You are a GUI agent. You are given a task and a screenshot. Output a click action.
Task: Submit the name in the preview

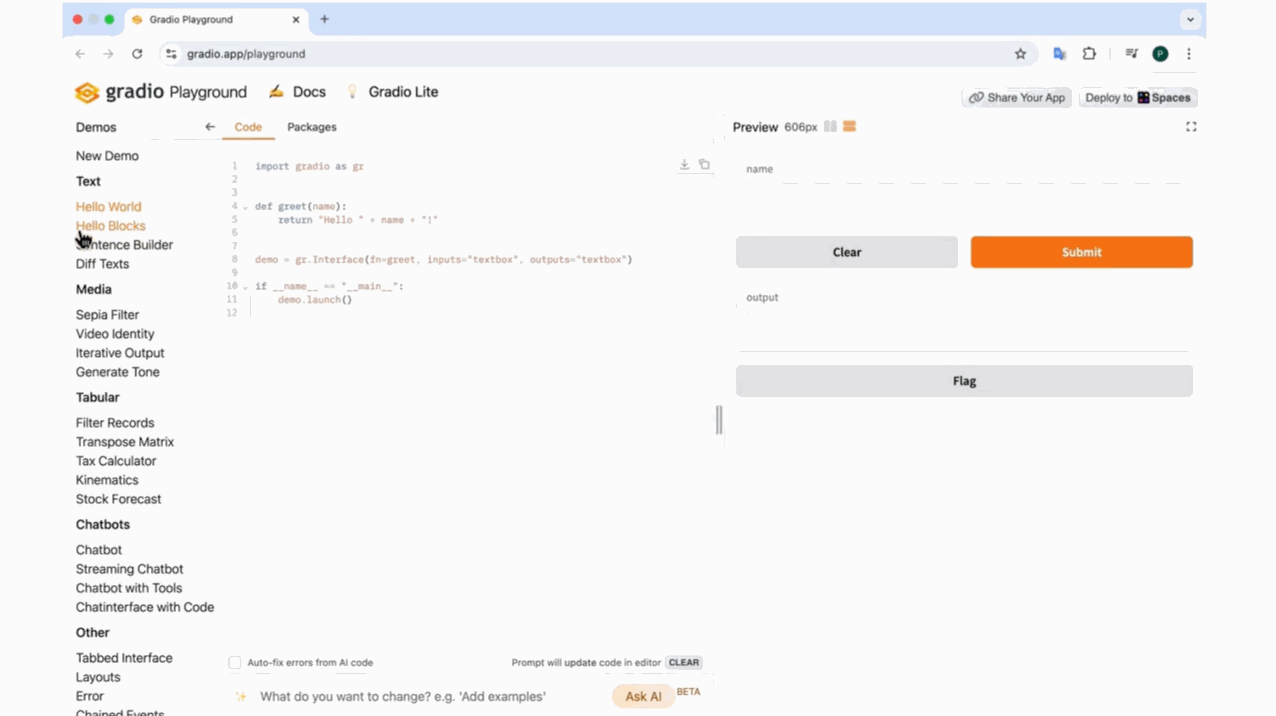[1082, 252]
